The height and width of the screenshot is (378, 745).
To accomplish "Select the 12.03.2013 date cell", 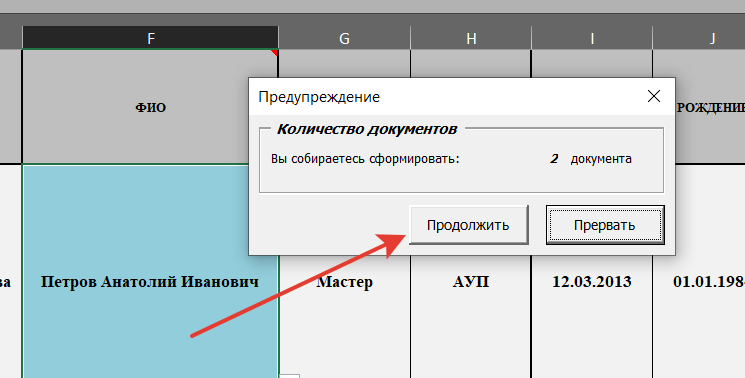I will click(592, 281).
